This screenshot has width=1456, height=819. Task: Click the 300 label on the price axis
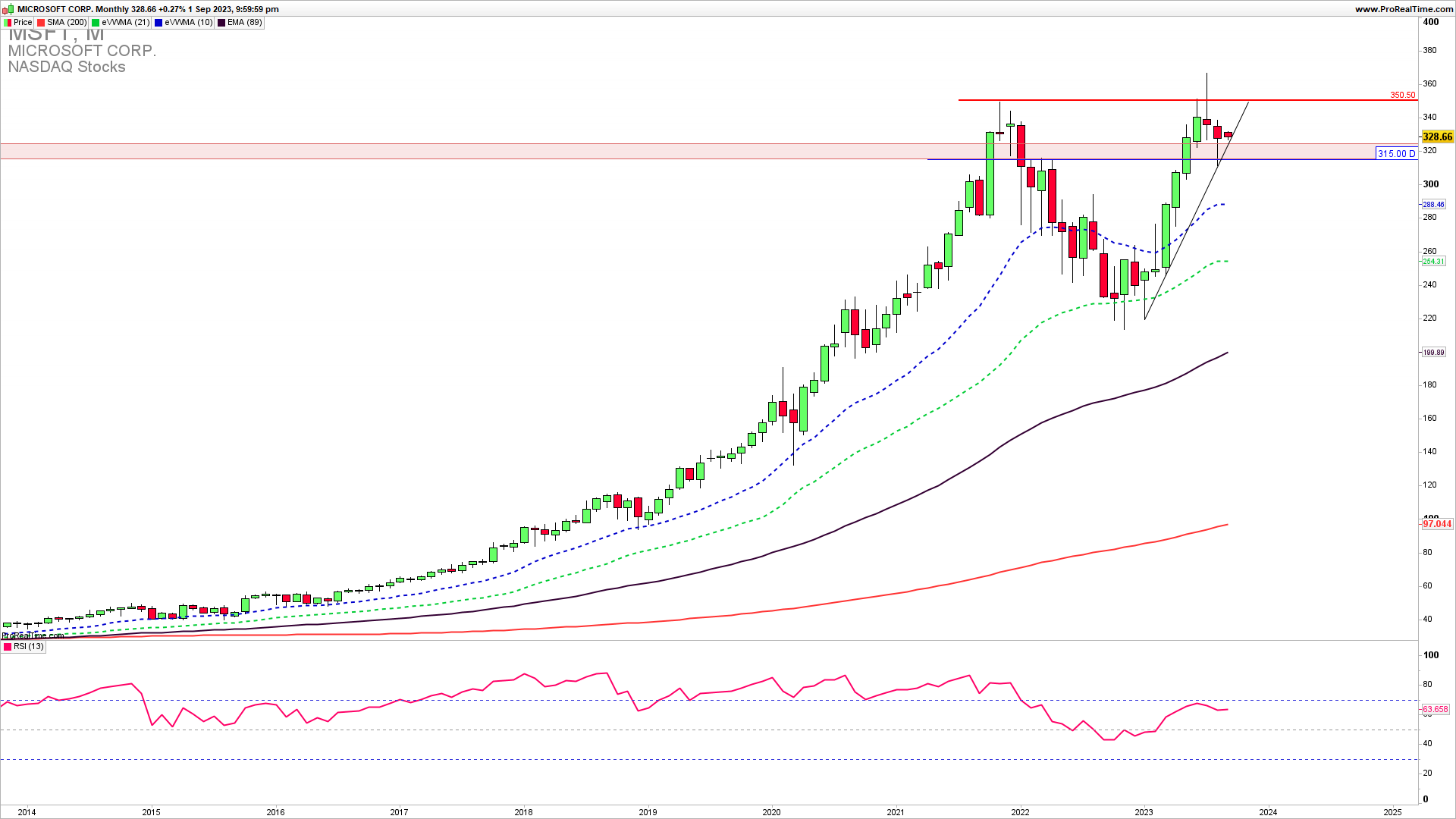(1430, 184)
